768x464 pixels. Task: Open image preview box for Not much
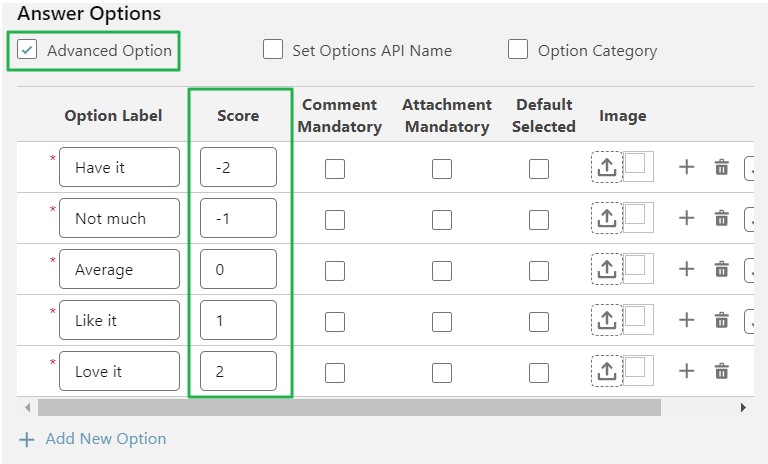638,218
